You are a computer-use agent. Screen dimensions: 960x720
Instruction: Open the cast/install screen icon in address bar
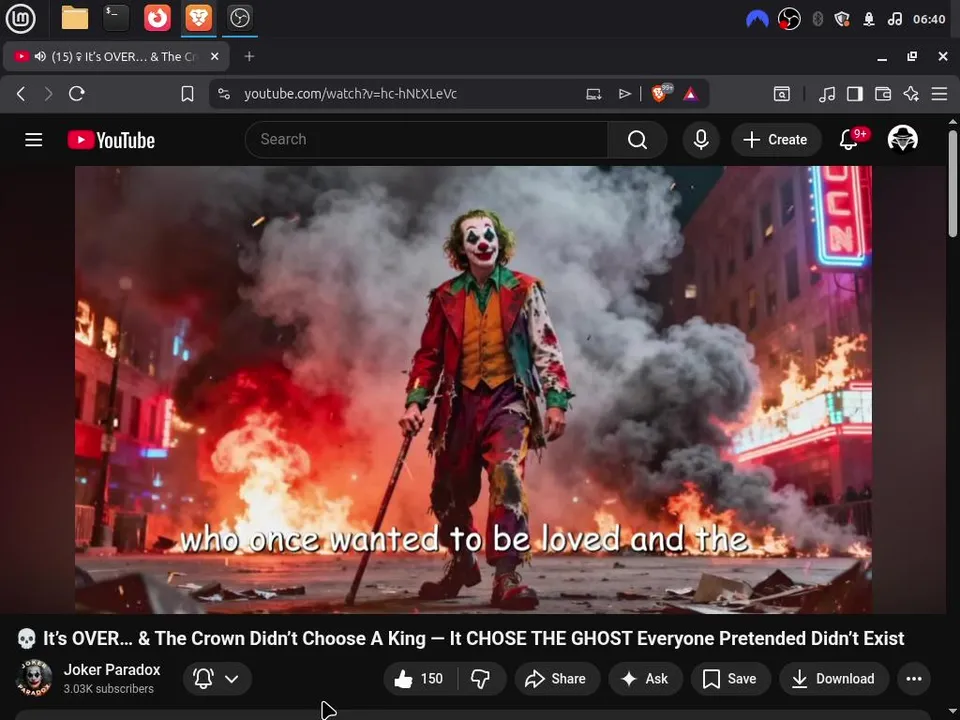[593, 94]
